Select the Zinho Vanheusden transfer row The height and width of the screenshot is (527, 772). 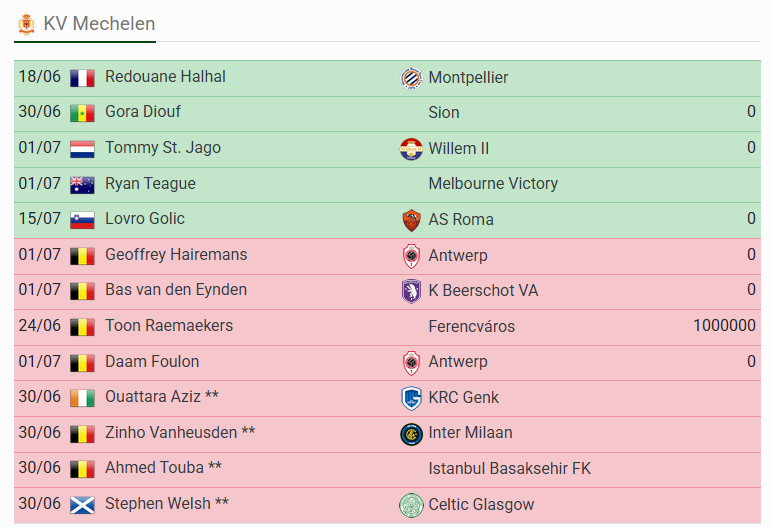(387, 434)
